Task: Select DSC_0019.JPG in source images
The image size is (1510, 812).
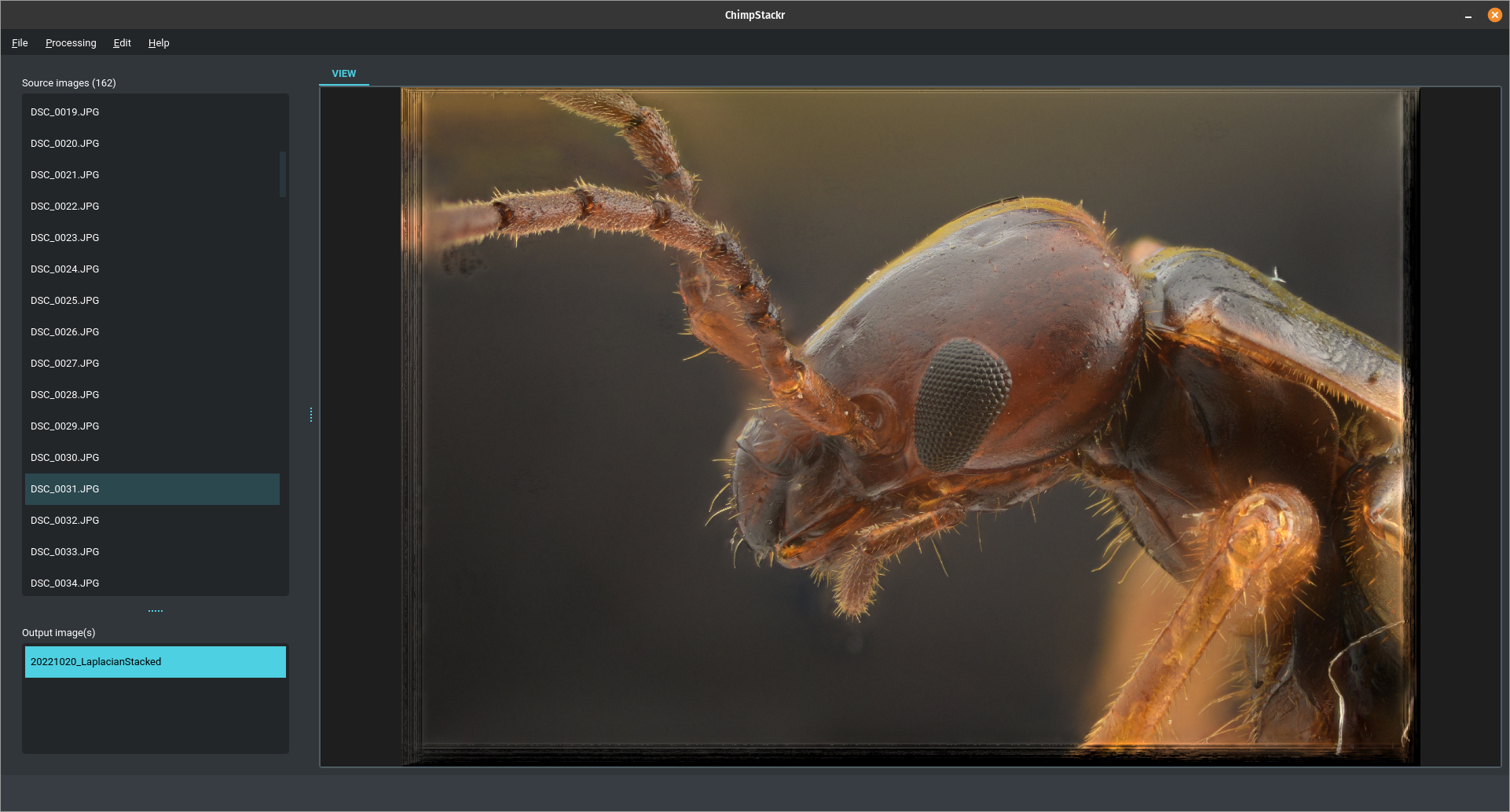Action: point(65,112)
